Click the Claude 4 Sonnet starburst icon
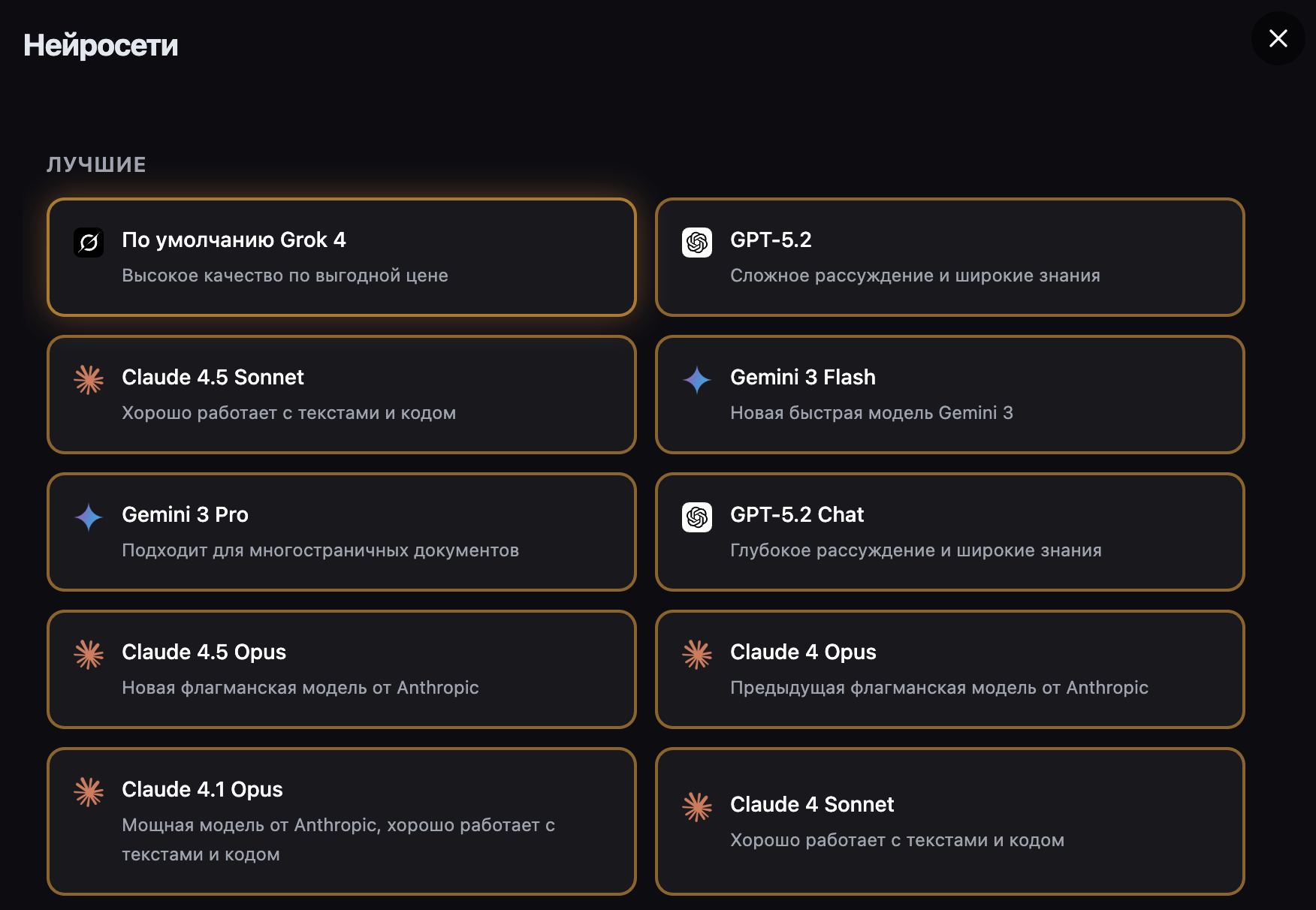The image size is (1316, 910). [x=697, y=807]
